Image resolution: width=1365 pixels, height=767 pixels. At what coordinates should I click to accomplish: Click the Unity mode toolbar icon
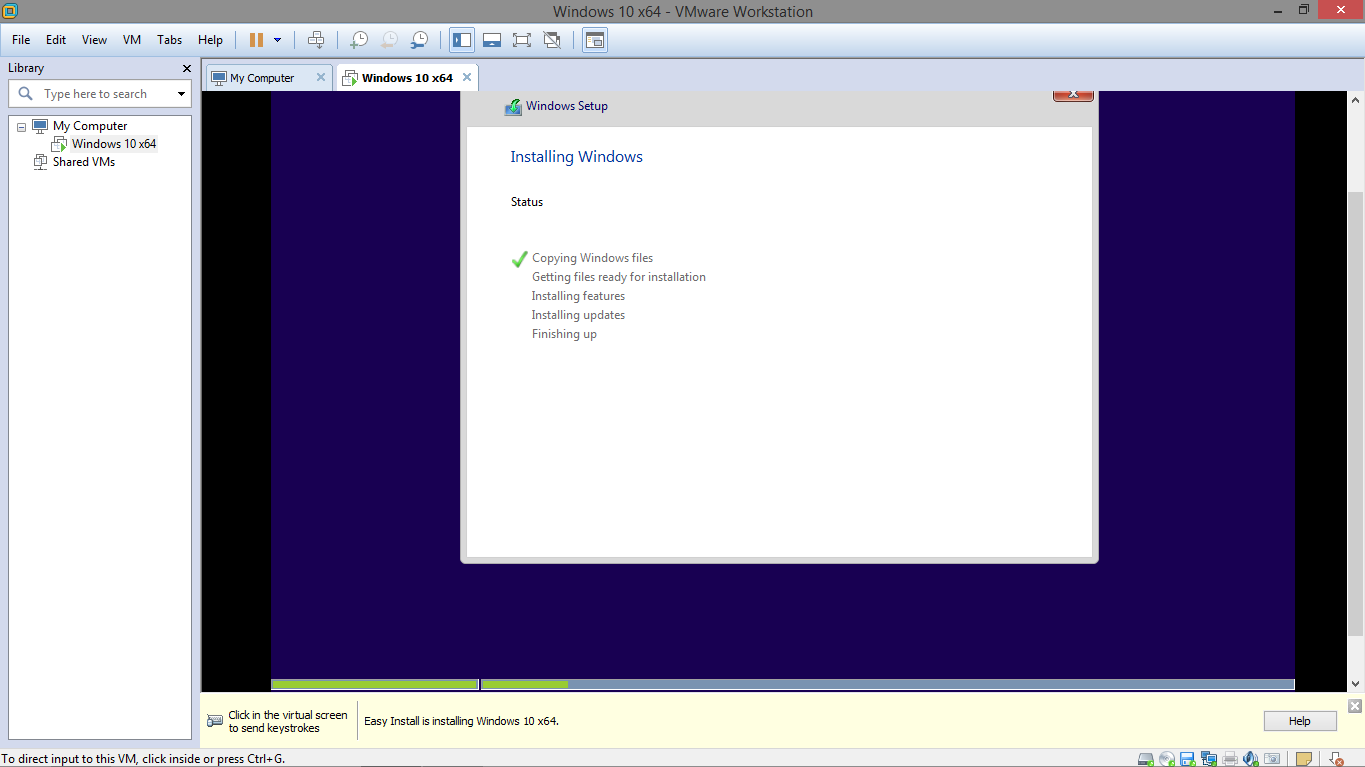[552, 40]
